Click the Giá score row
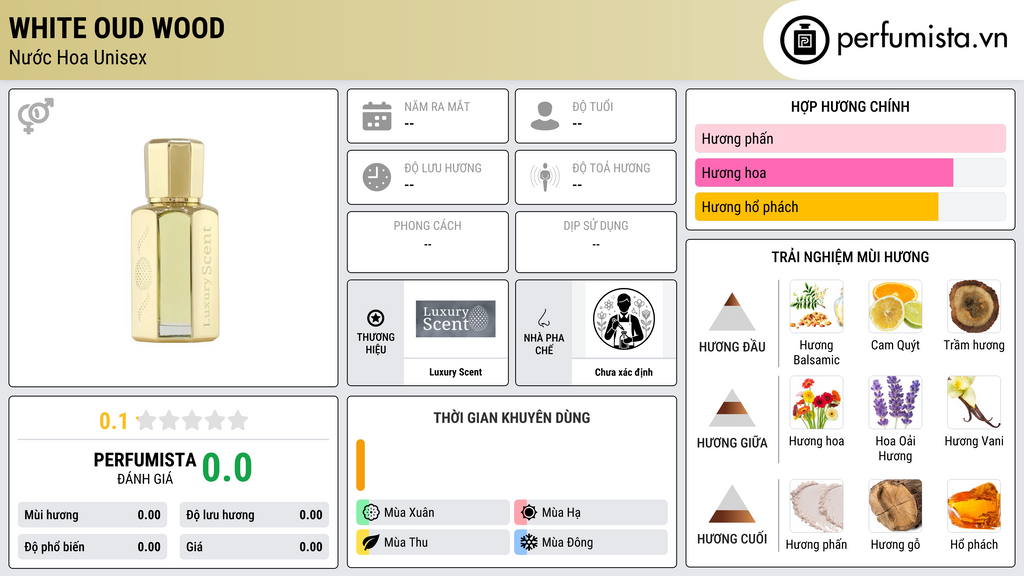This screenshot has width=1024, height=576. pos(254,547)
